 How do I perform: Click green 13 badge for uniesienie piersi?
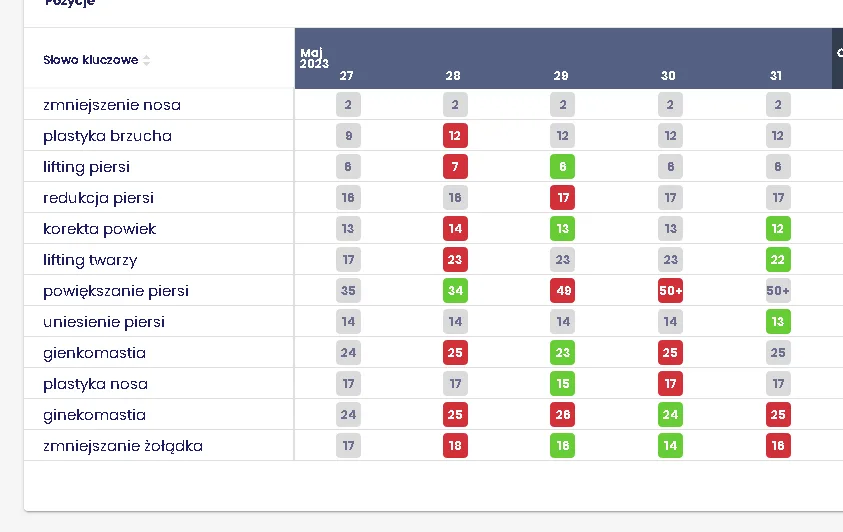(x=778, y=322)
